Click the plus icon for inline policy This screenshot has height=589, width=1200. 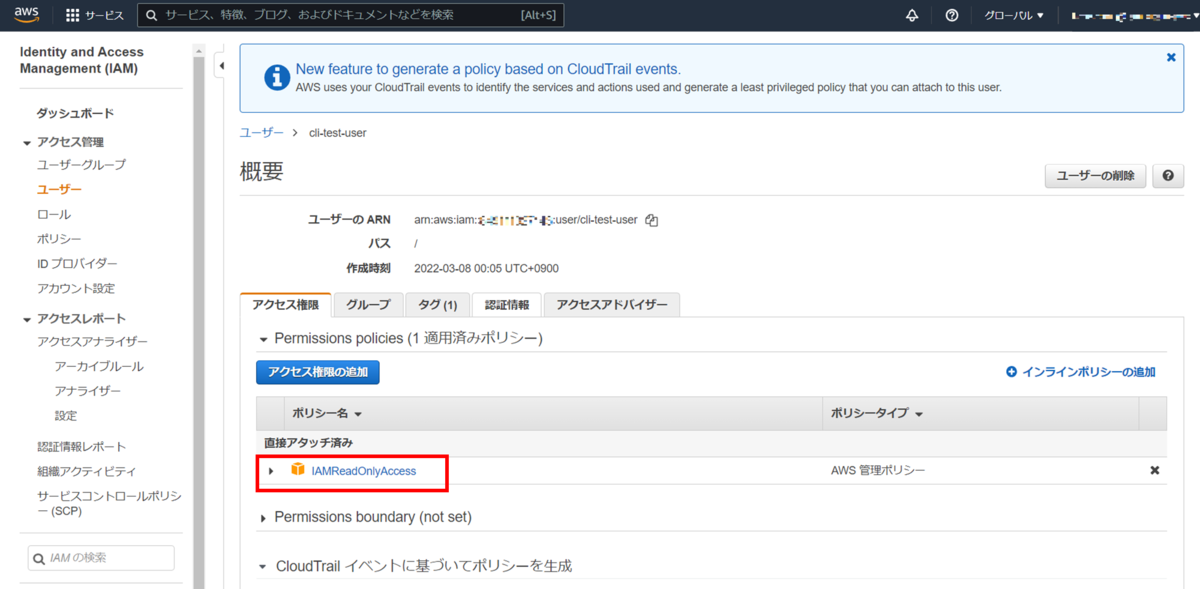click(1011, 372)
